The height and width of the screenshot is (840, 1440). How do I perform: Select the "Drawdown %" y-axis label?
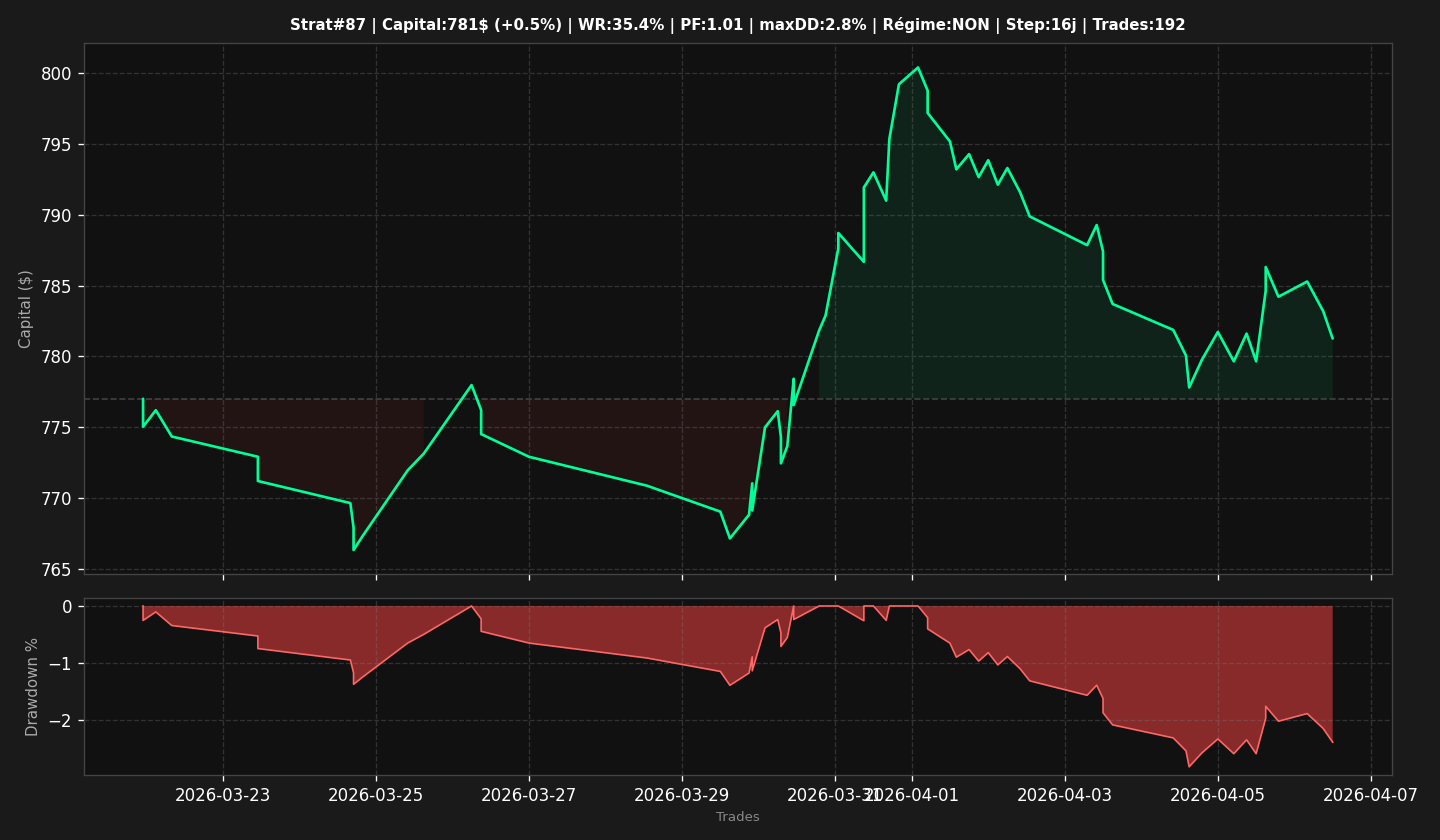(32, 687)
